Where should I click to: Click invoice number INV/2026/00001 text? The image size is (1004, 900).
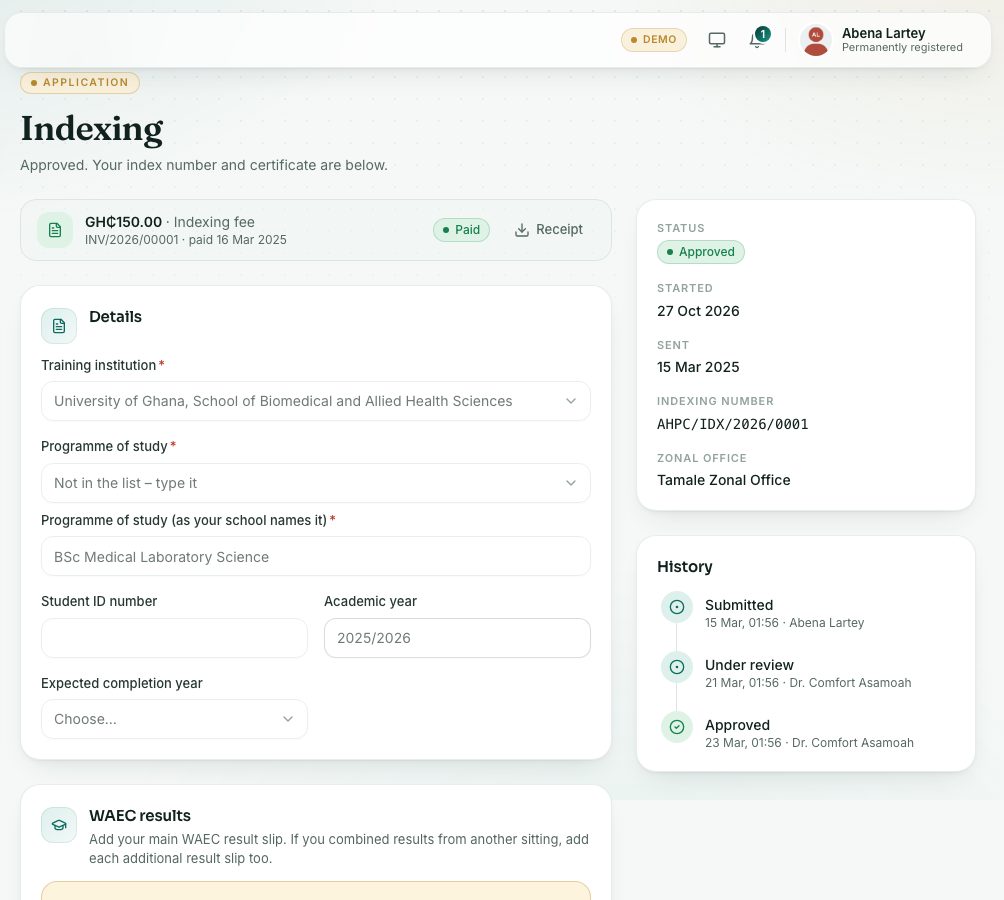click(x=132, y=240)
